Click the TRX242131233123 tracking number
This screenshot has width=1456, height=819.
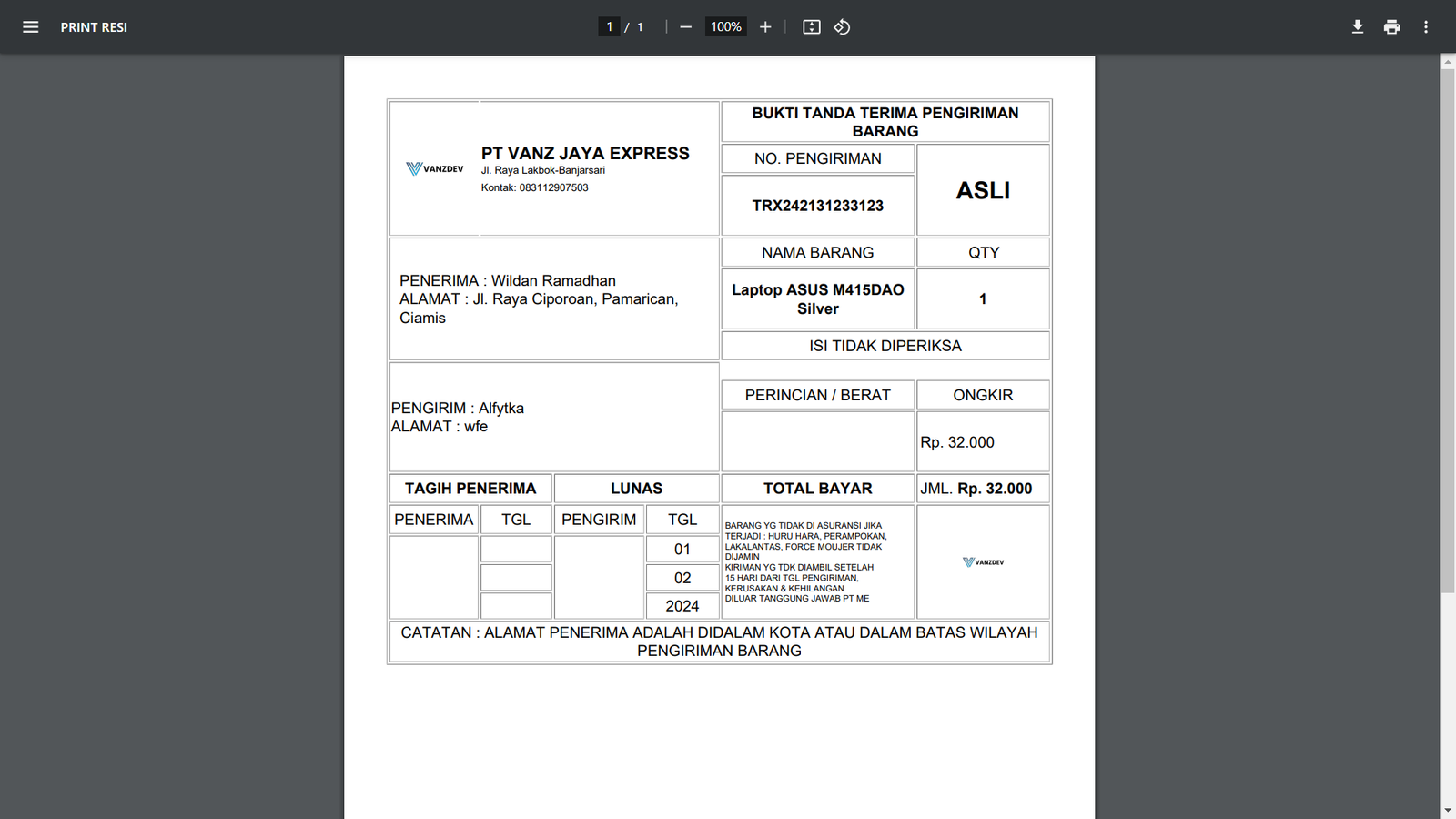[817, 206]
